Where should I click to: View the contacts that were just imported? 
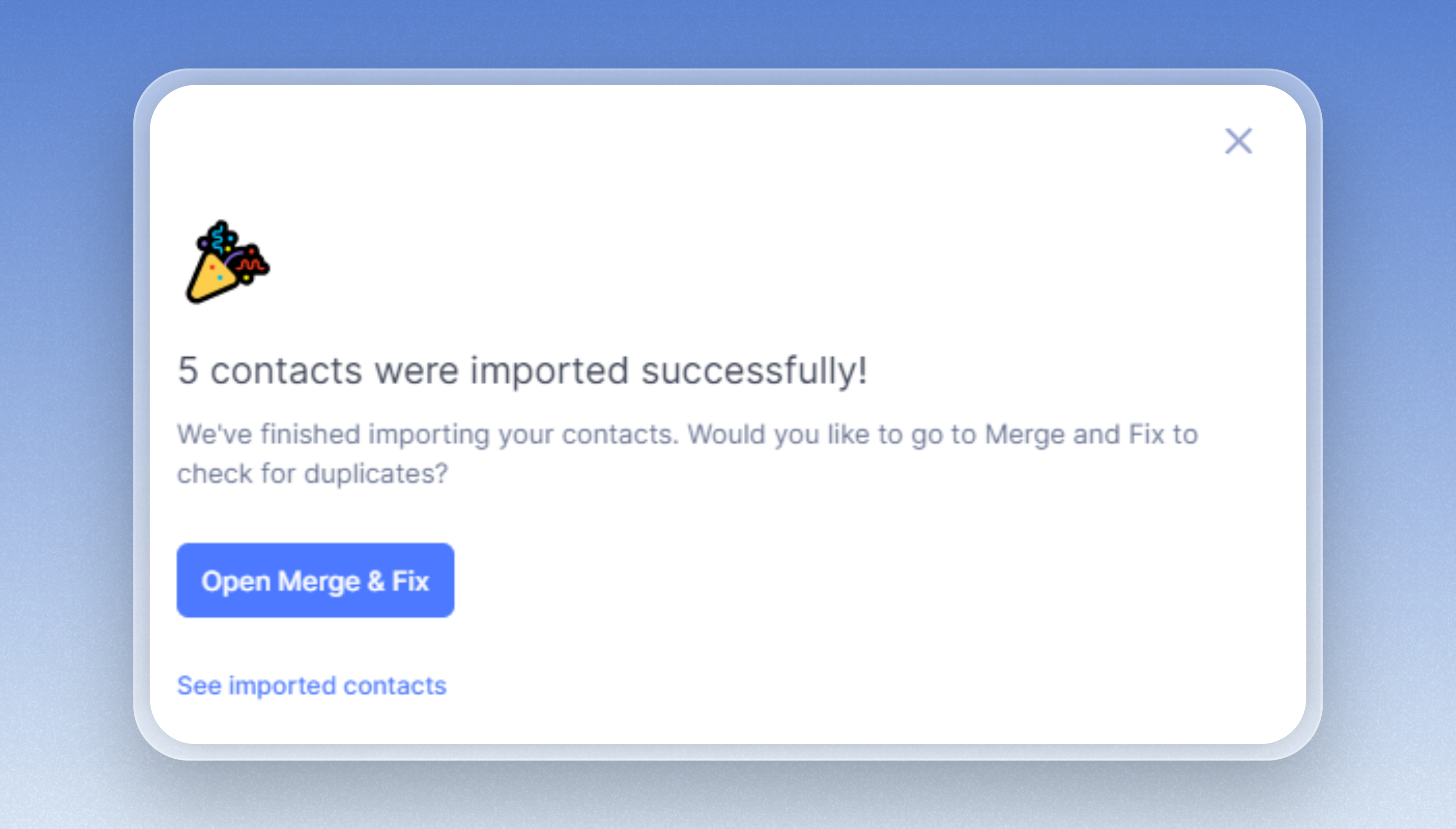pos(312,686)
